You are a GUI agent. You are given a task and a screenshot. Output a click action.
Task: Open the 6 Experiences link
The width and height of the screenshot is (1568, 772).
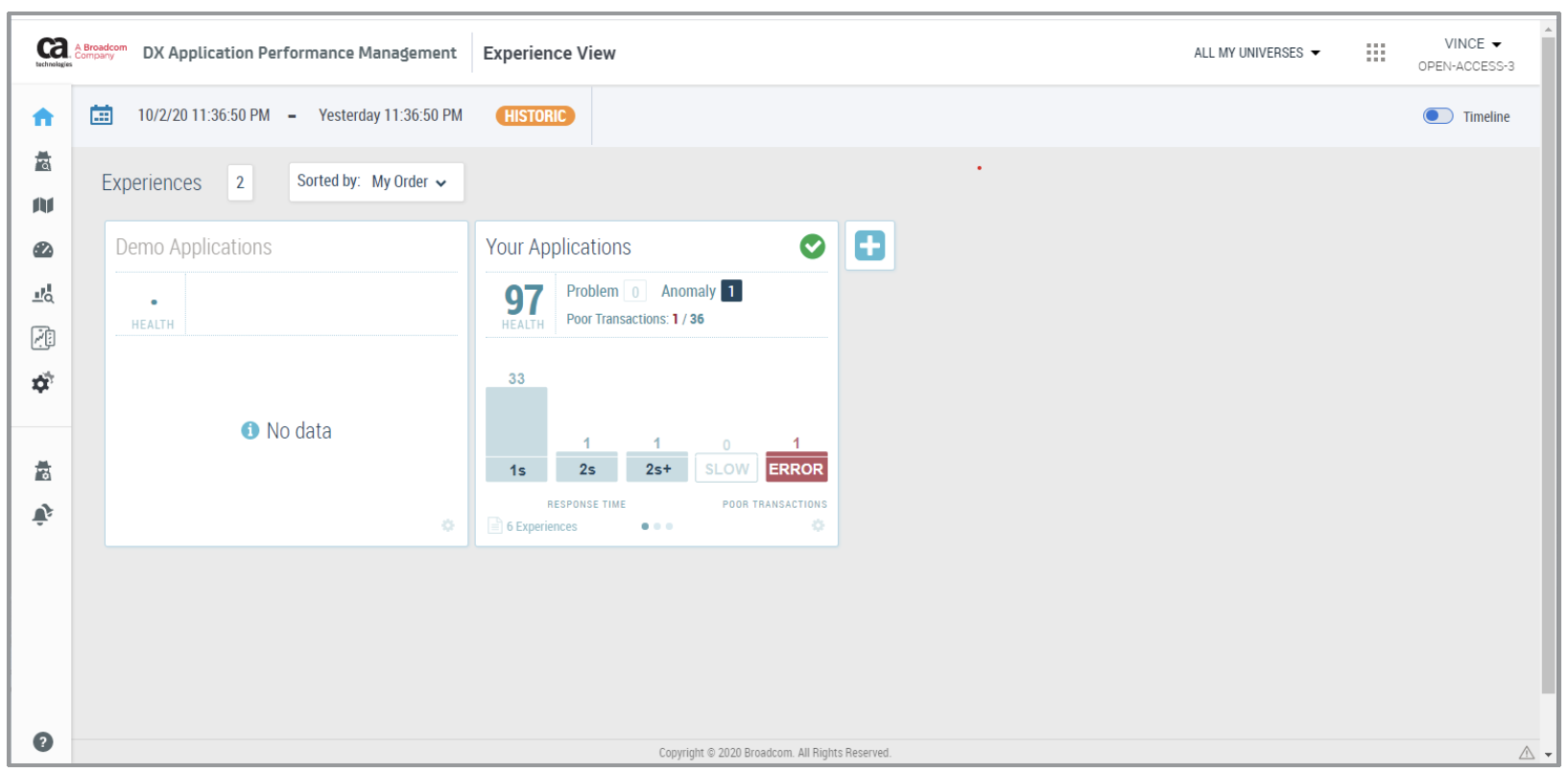coord(541,526)
